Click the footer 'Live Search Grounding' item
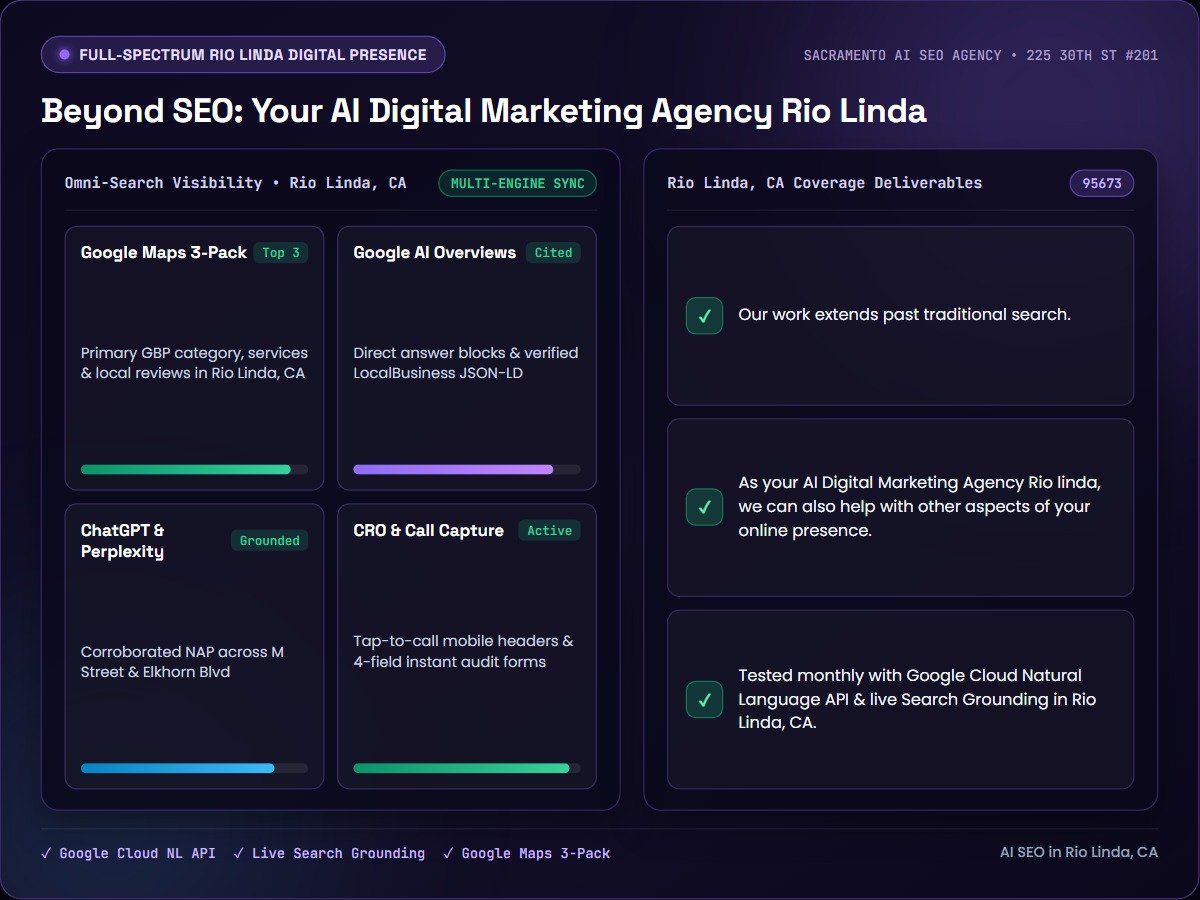The width and height of the screenshot is (1200, 900). 329,853
